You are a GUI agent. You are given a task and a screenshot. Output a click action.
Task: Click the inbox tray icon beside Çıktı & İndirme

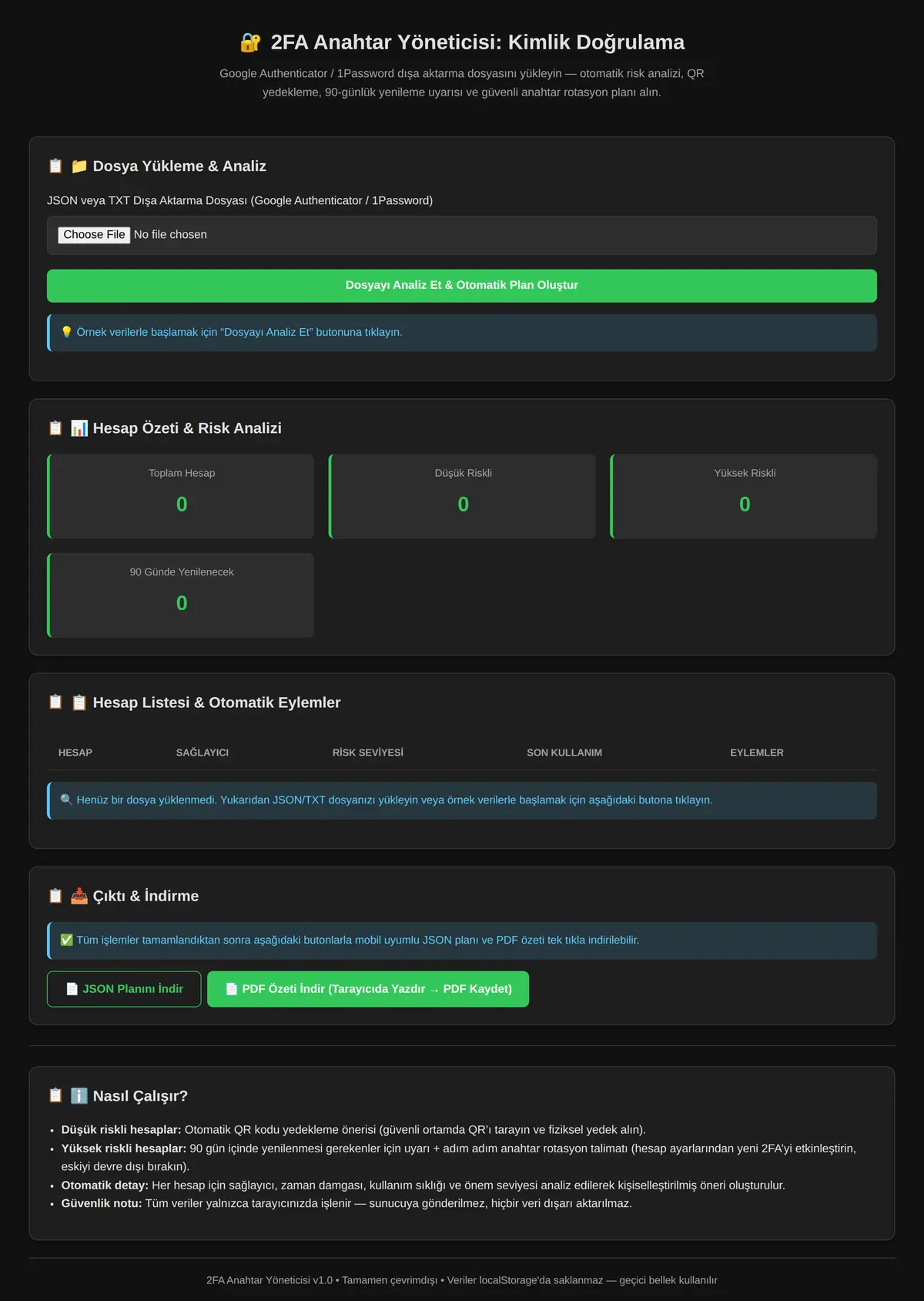79,896
